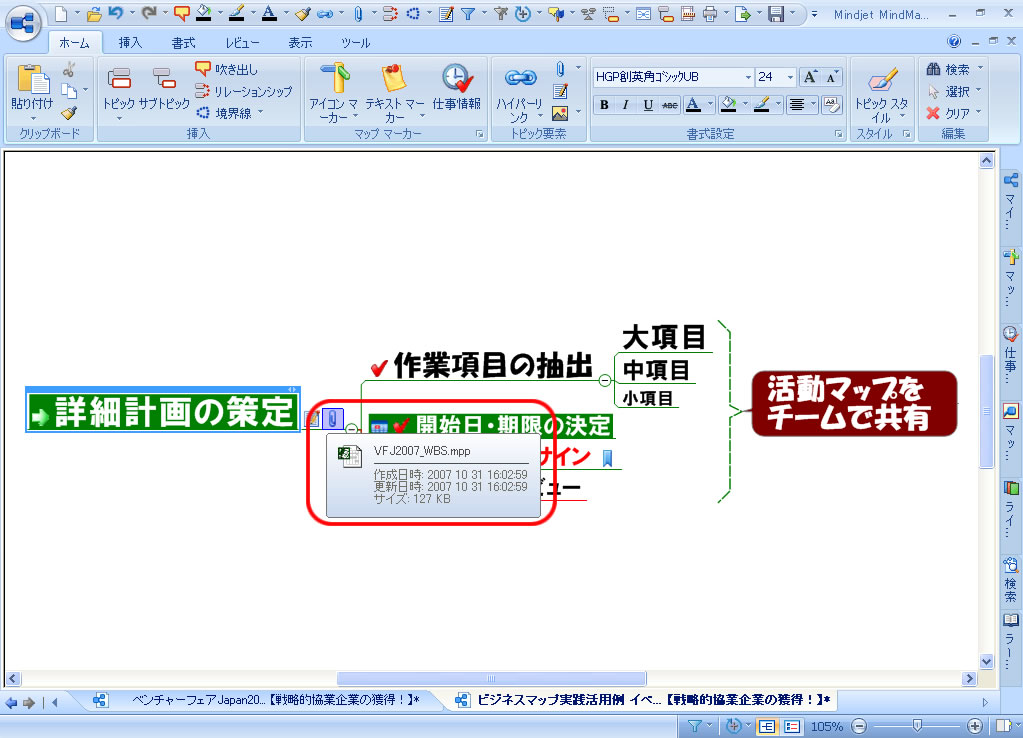
Task: Click the paperclip attachment icon on 詳細計画の策定
Action: [334, 418]
